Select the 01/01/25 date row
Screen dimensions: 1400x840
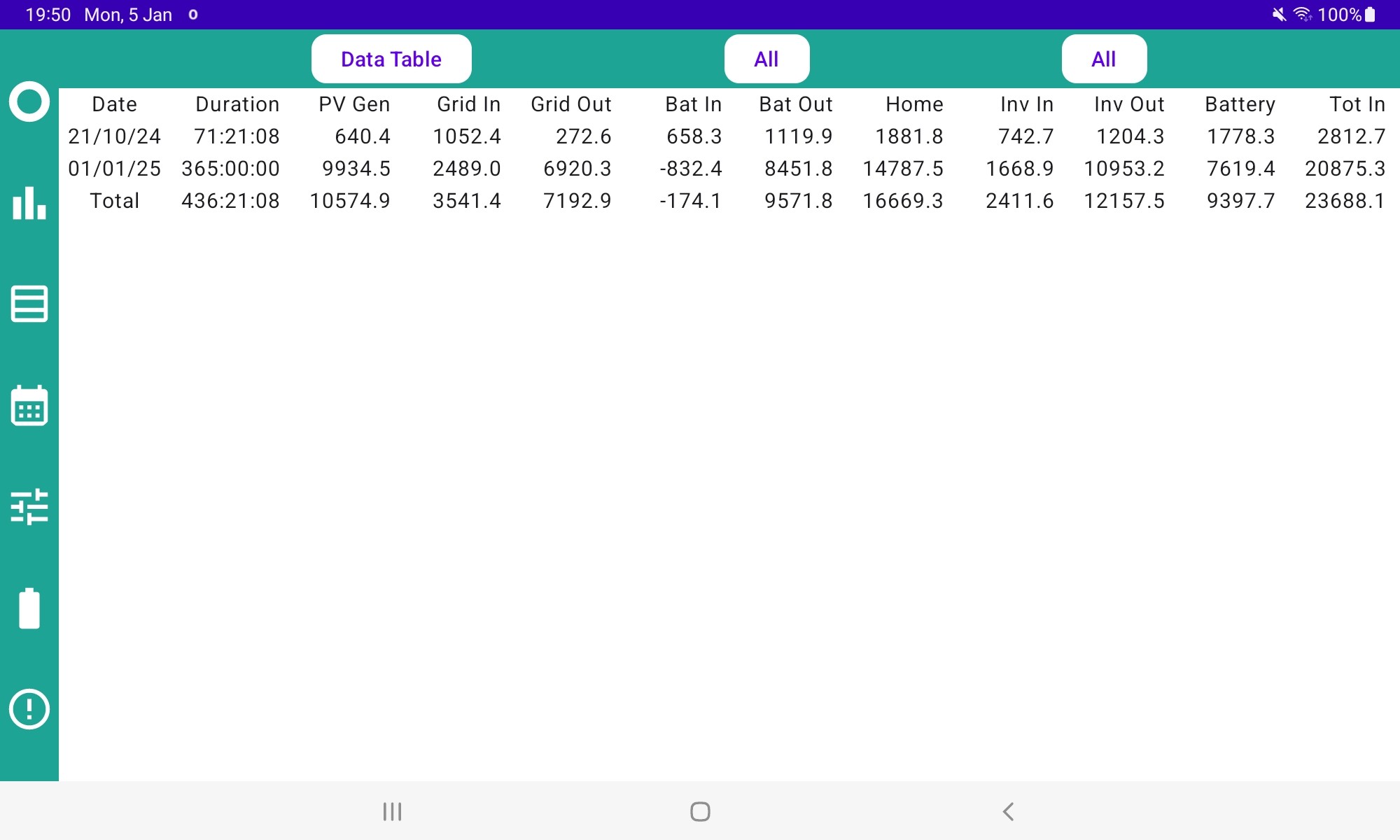[115, 169]
